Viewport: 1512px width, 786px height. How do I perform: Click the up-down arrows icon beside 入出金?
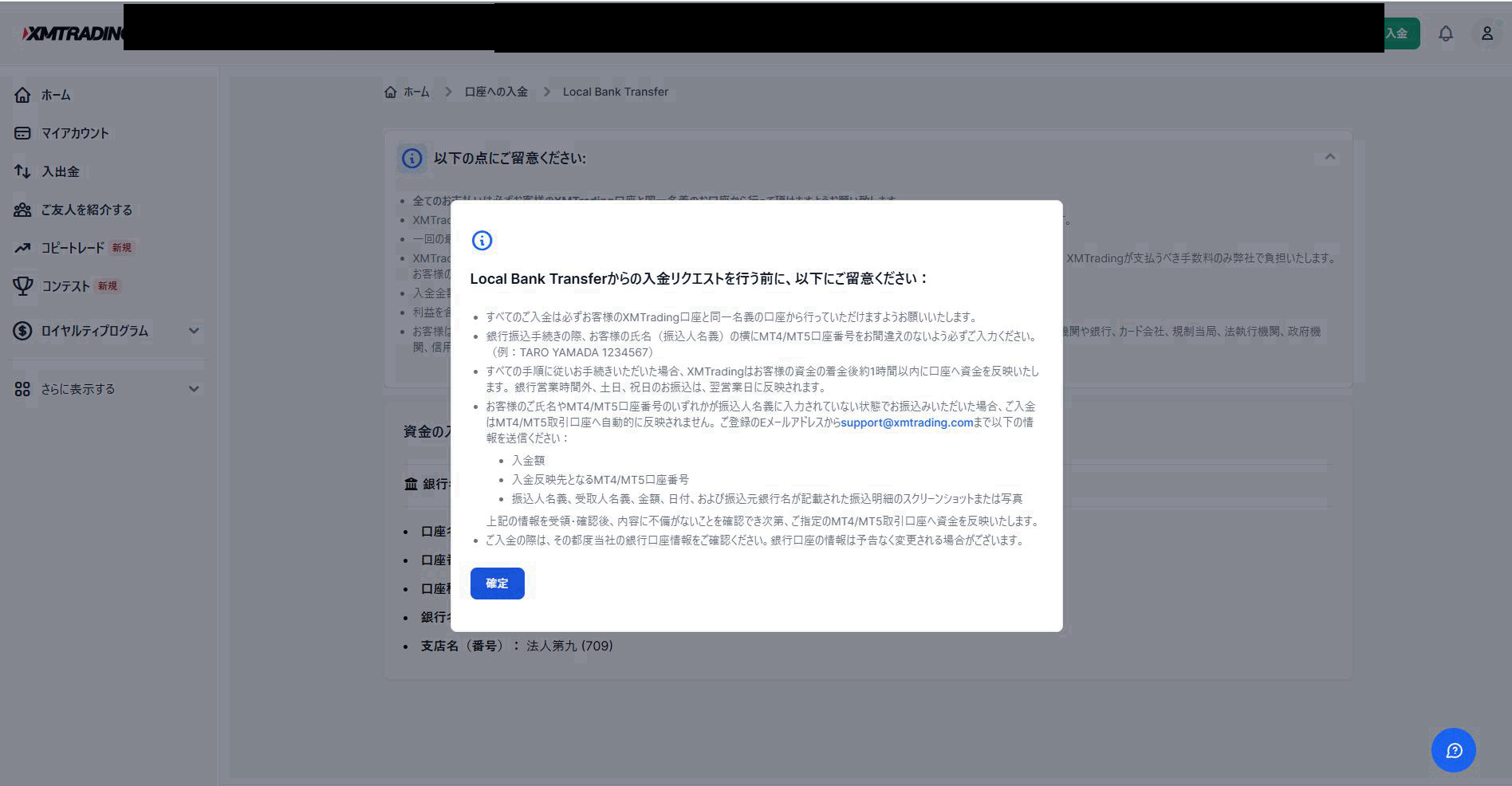click(22, 171)
